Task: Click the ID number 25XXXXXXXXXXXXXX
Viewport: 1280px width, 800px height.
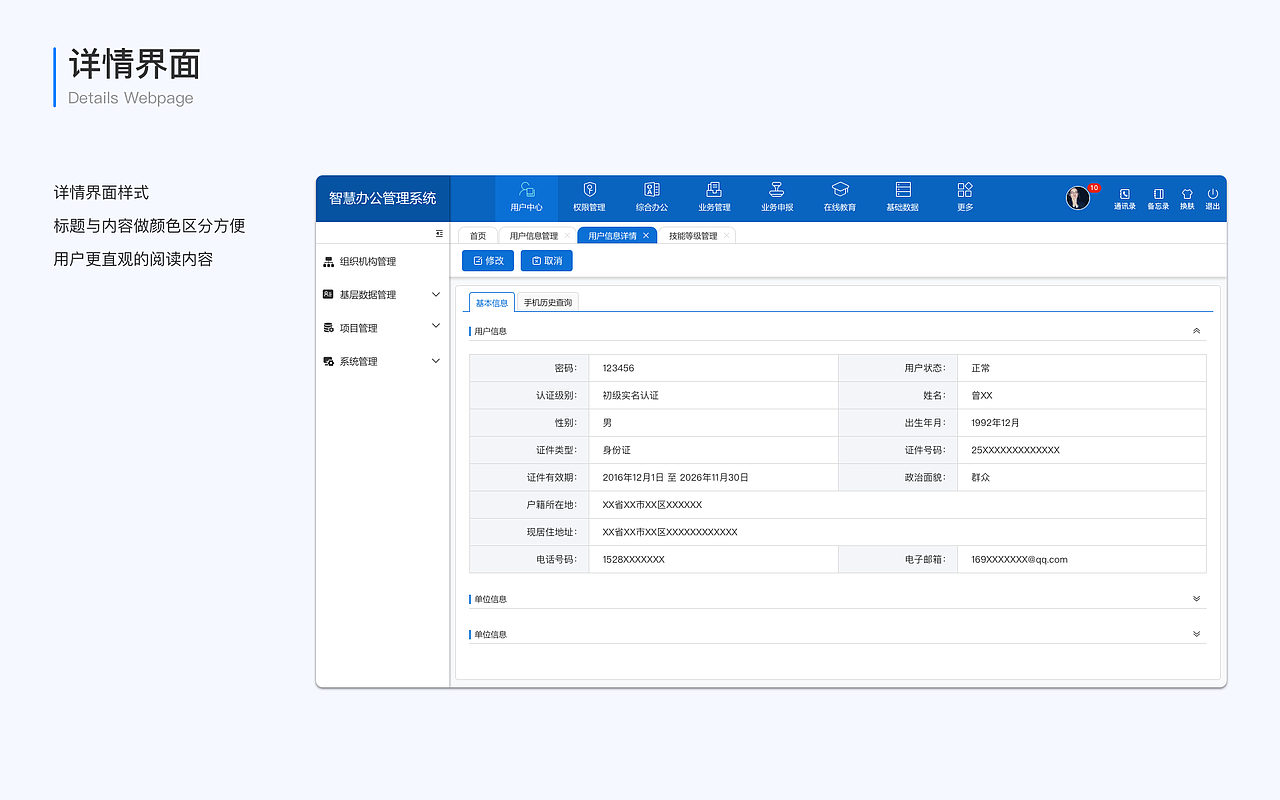Action: (1015, 450)
